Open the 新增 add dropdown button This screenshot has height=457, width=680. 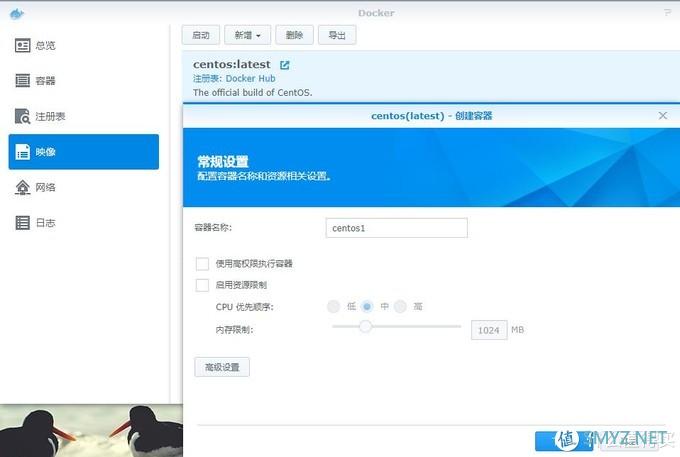pos(248,35)
